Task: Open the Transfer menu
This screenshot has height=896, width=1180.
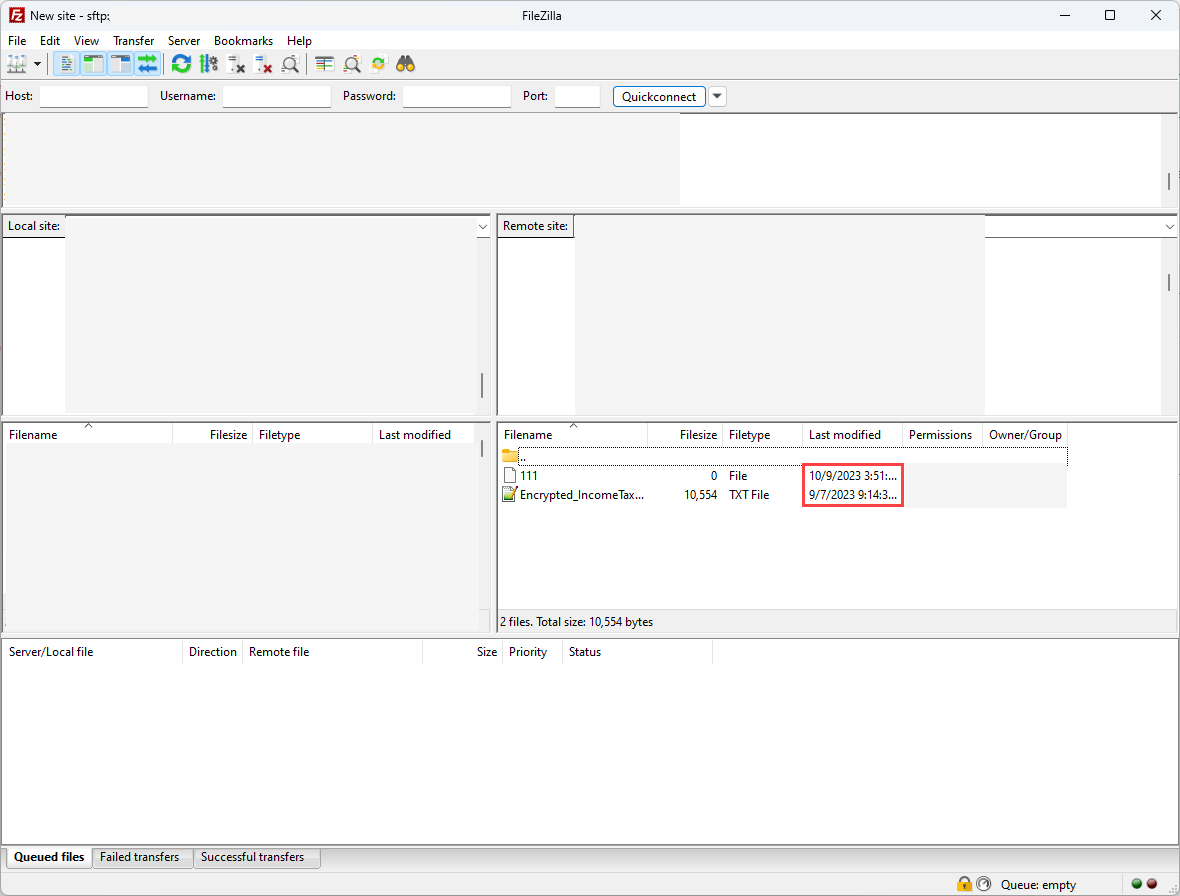Action: click(x=134, y=41)
